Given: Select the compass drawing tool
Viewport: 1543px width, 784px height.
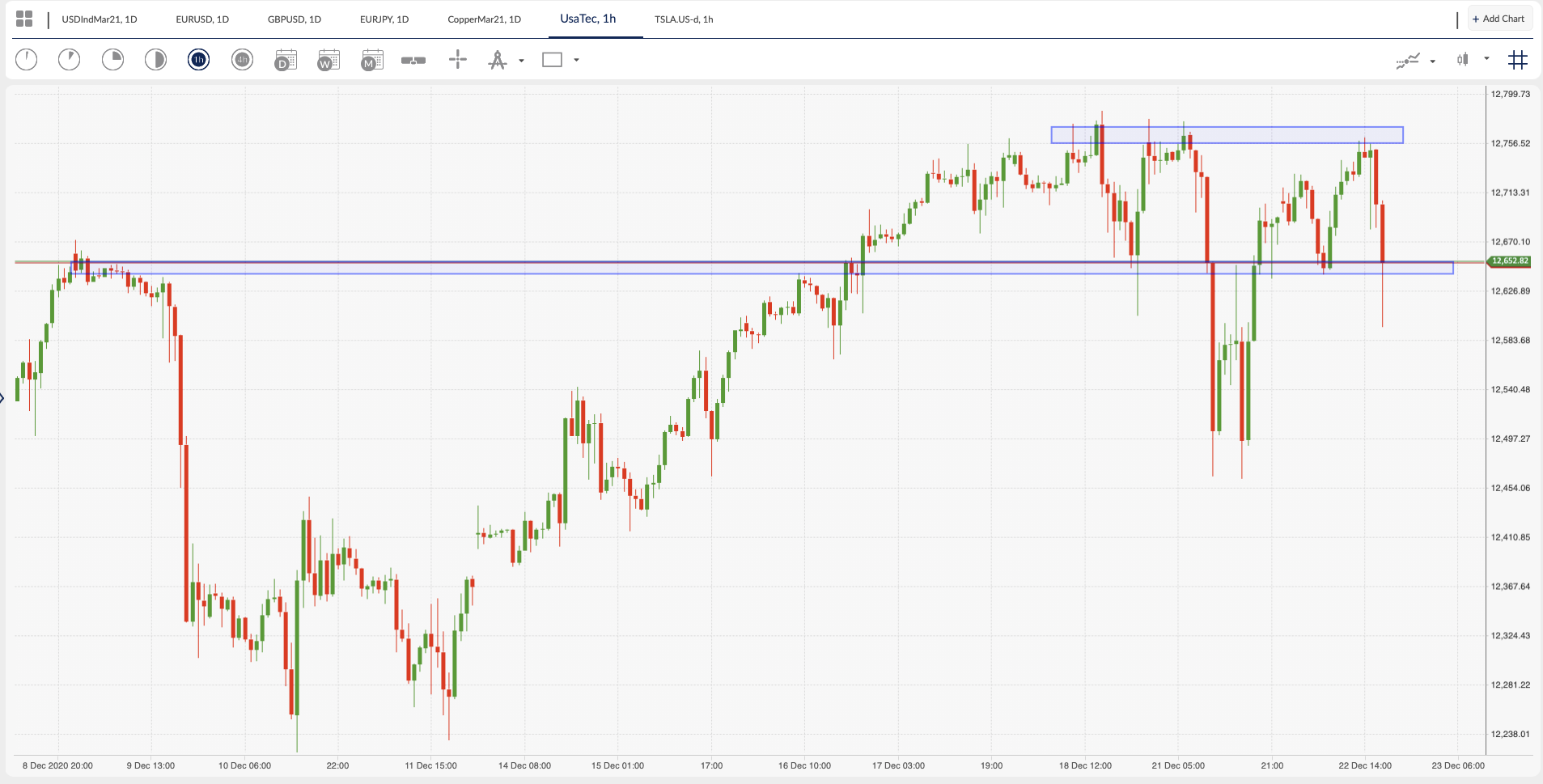Looking at the screenshot, I should click(498, 60).
